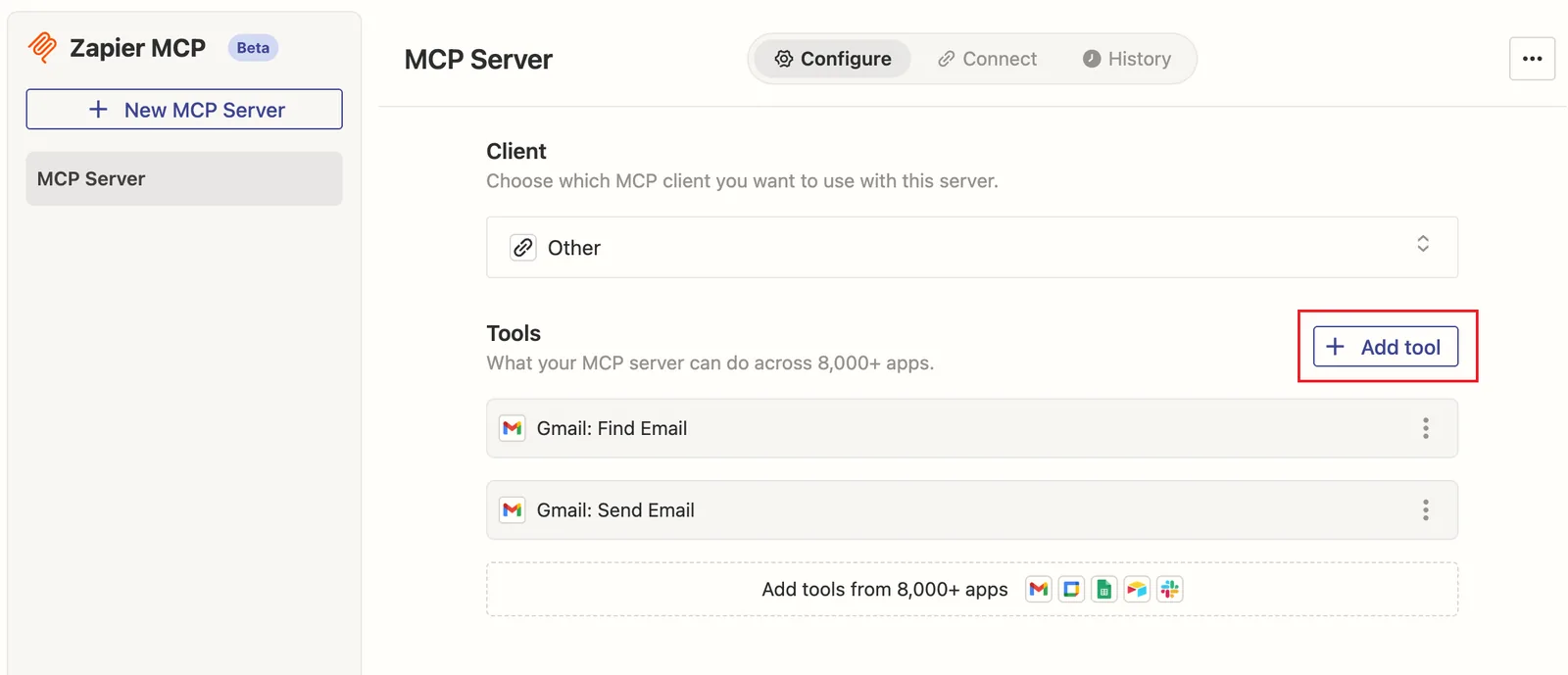Screen dimensions: 1568x675
Task: Select the Configure tab
Action: click(x=833, y=59)
